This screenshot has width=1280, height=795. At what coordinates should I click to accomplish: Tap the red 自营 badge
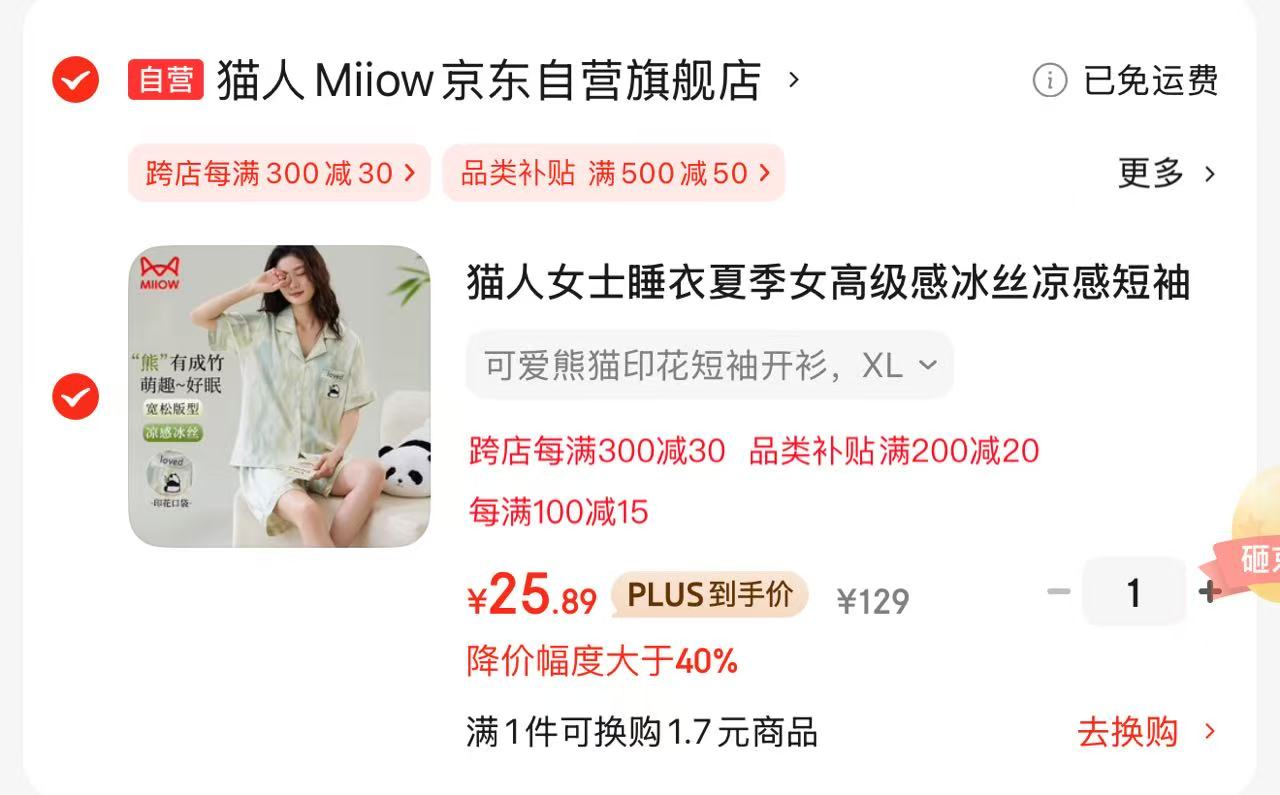(x=166, y=80)
